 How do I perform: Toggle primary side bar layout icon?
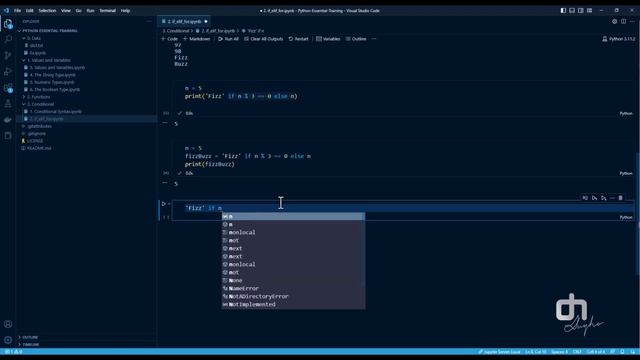coord(563,11)
